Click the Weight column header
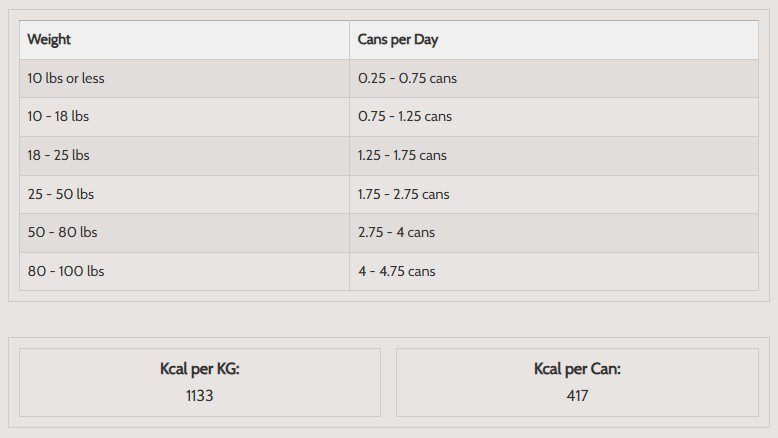The image size is (778, 438). tap(49, 40)
